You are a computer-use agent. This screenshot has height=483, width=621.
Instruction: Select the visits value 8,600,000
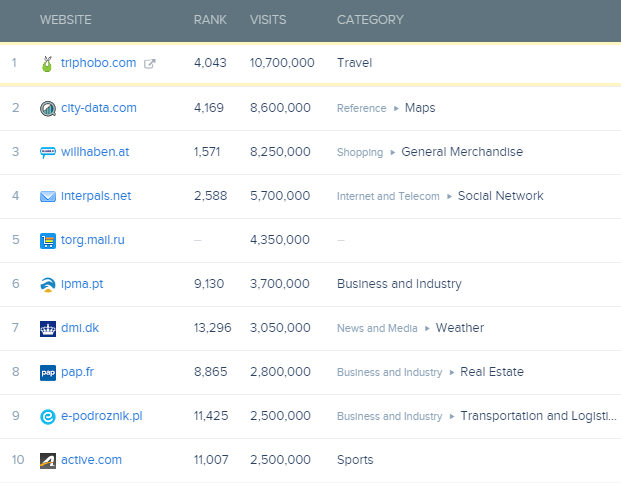click(x=280, y=108)
